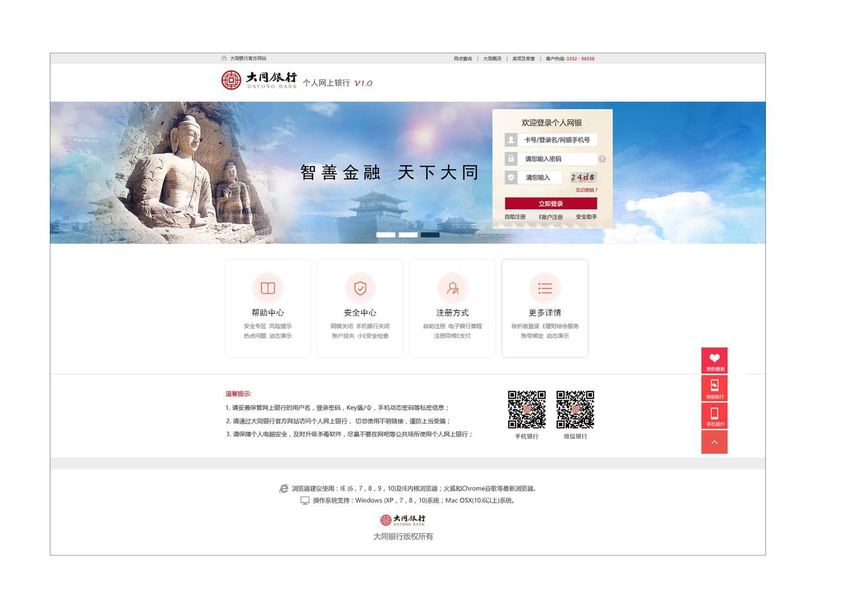Click the footer Datong Bank logo
The height and width of the screenshot is (600, 849).
[x=403, y=520]
